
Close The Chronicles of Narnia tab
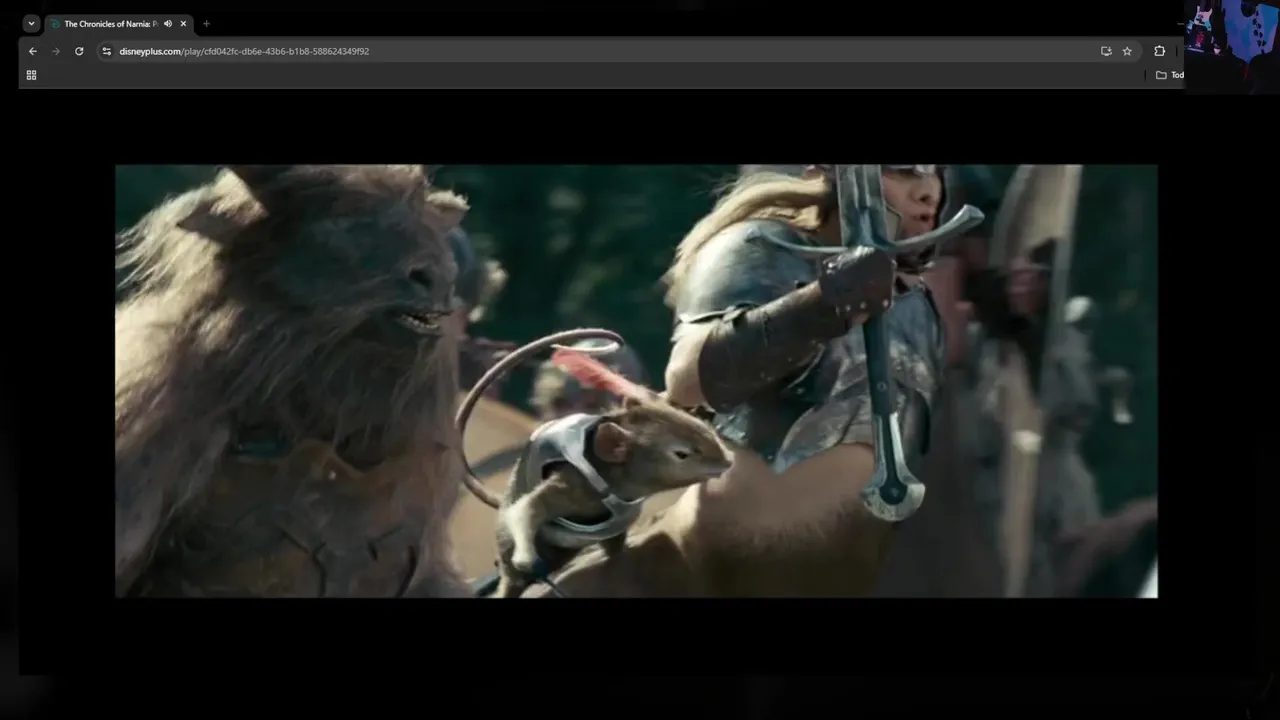click(183, 23)
